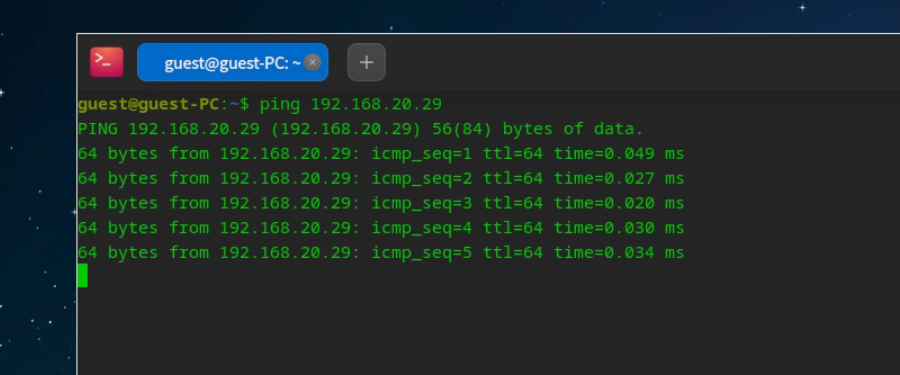Click the icmp_seq=5 reply line
Screen dimensions: 900x375
click(381, 253)
